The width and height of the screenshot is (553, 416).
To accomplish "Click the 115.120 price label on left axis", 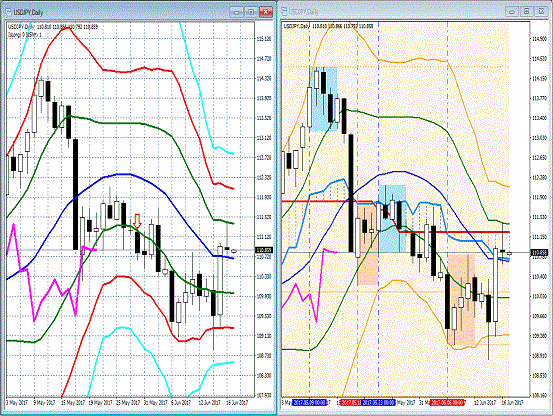I will [x=264, y=39].
